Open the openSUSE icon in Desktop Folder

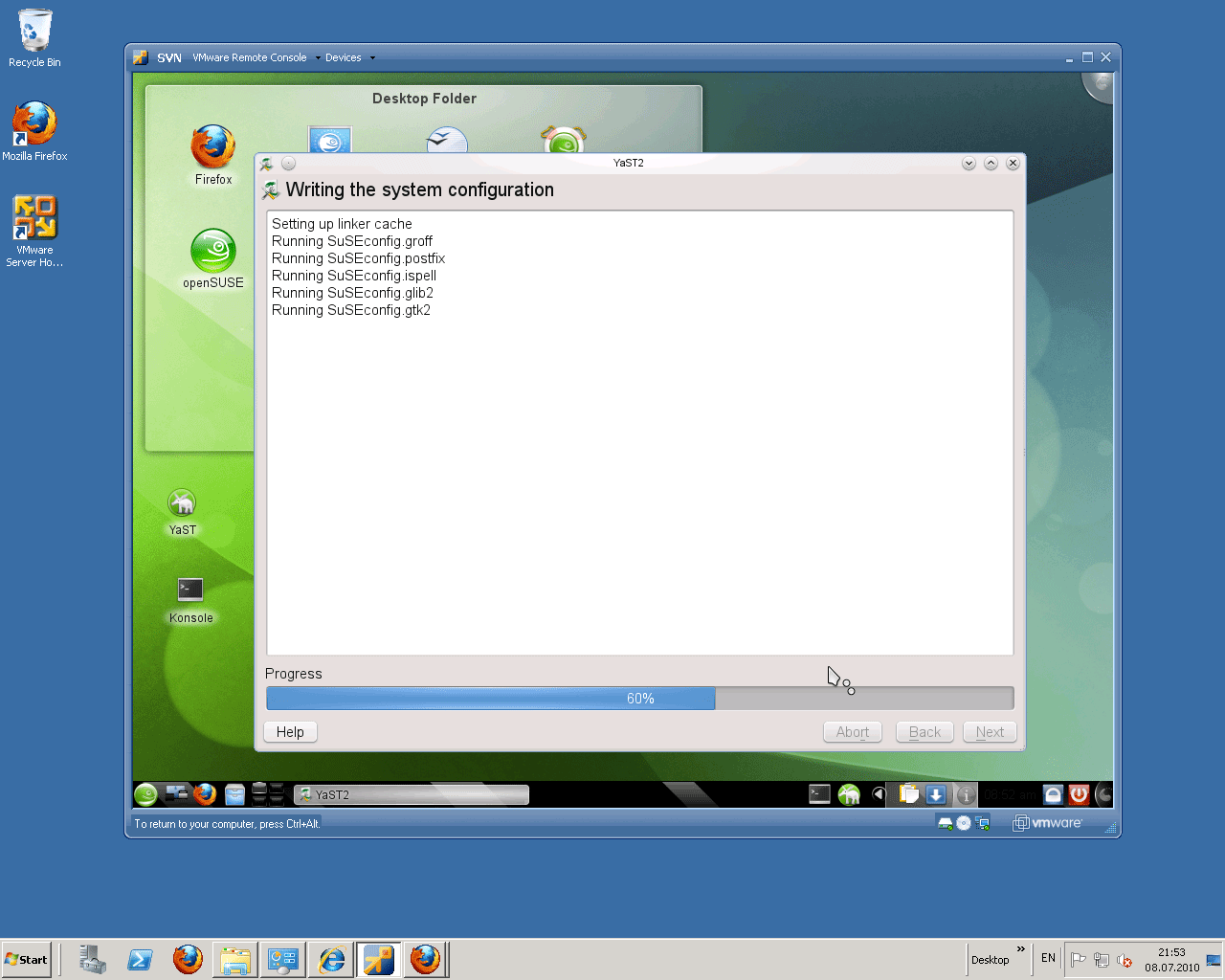click(x=213, y=258)
